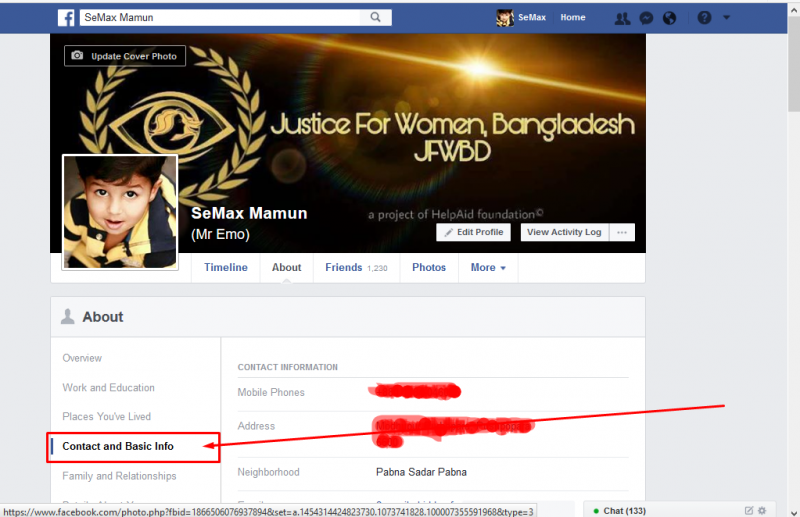Click the scrollbar down arrow
800x517 pixels.
[794, 512]
